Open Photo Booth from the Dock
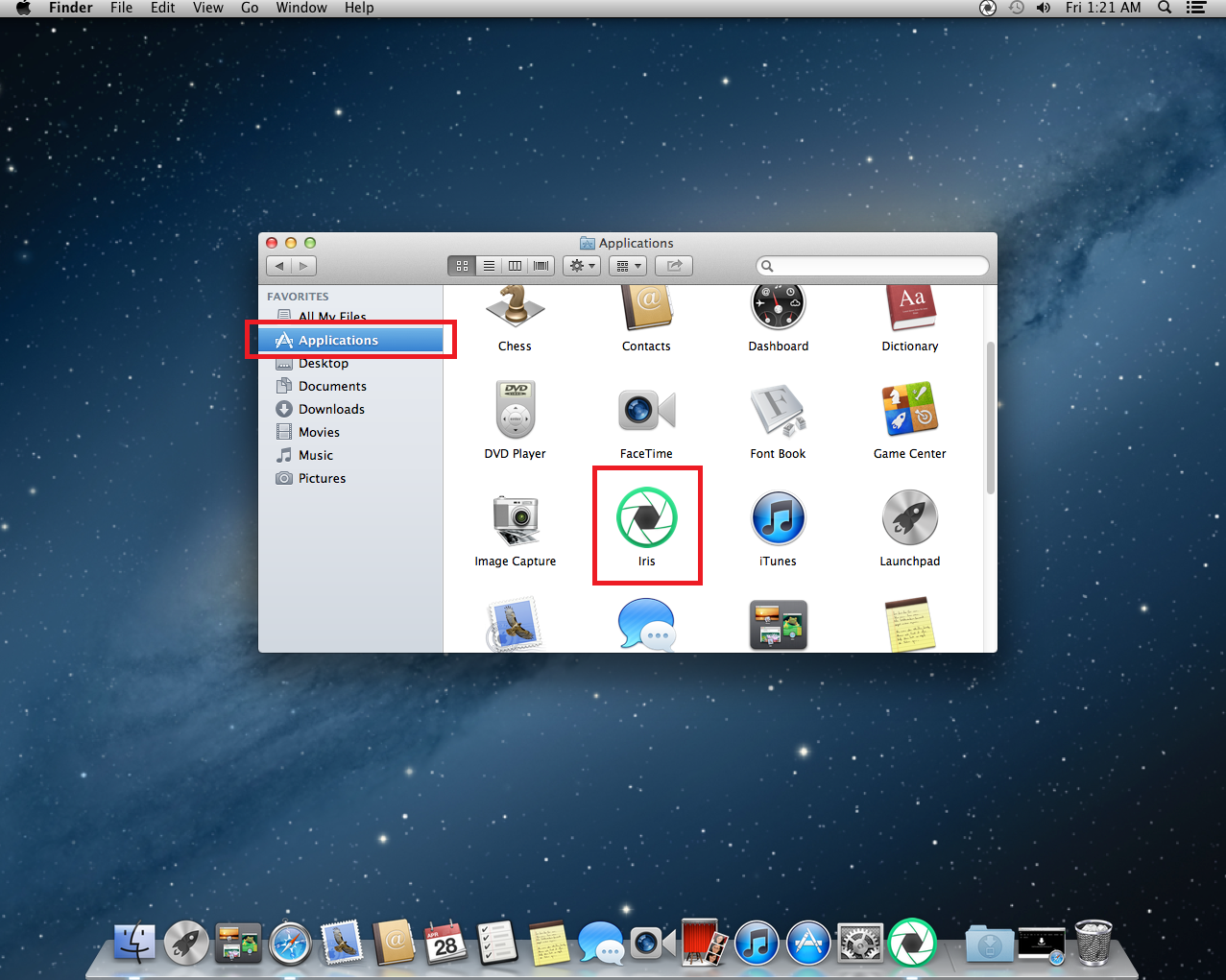The image size is (1226, 980). point(705,943)
